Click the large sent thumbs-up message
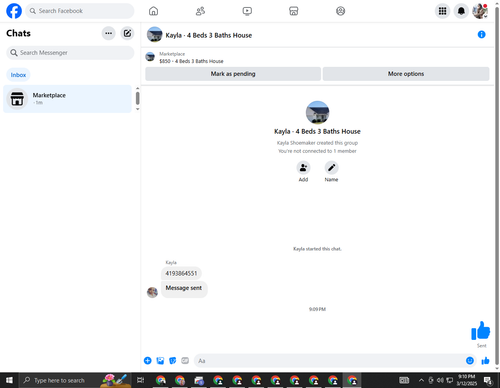Screen dimensions: 500x388 pyautogui.click(x=480, y=331)
